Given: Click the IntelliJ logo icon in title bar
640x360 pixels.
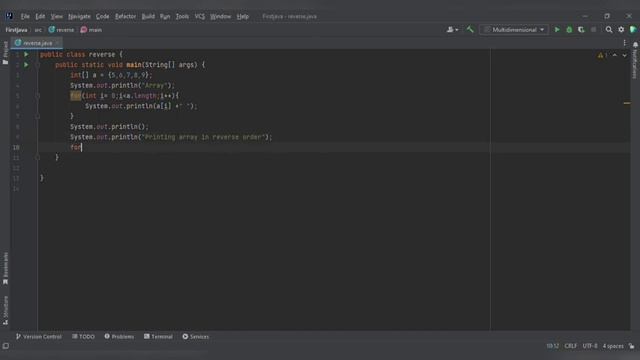Looking at the screenshot, I should point(9,16).
